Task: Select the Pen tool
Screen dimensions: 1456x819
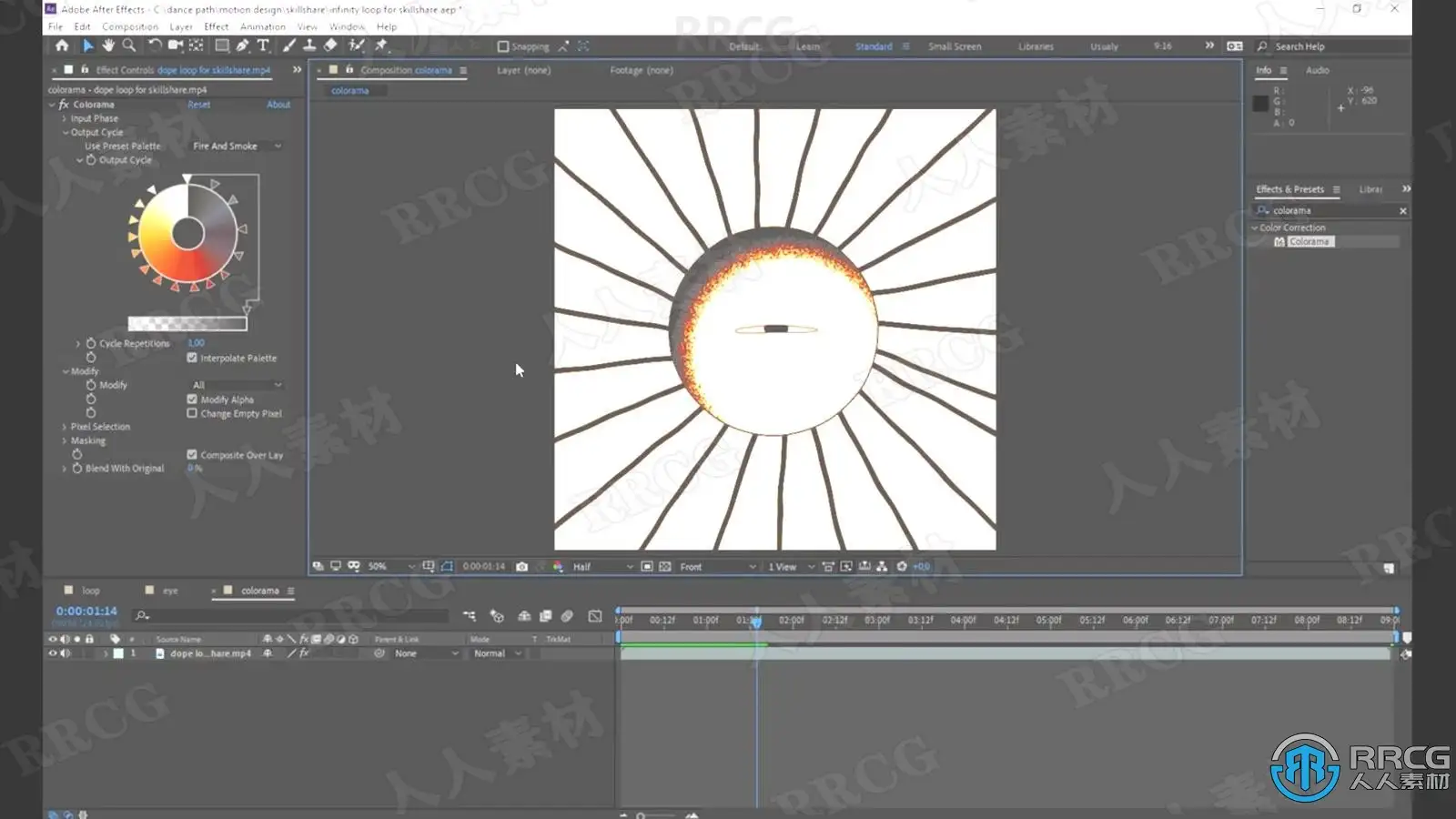Action: pyautogui.click(x=243, y=45)
